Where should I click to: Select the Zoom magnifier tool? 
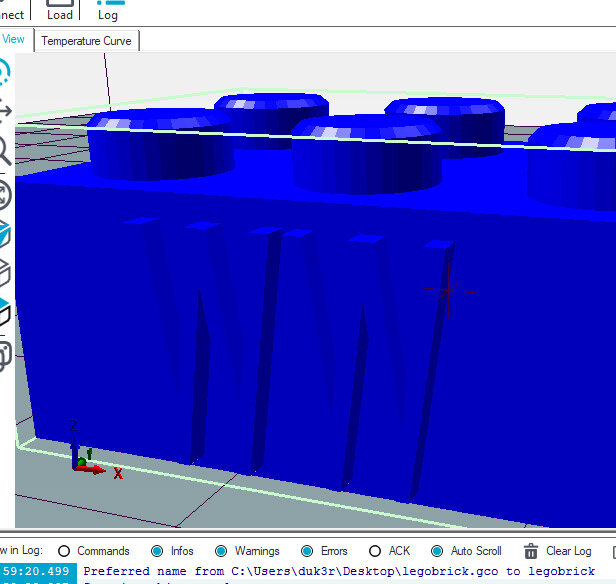click(4, 151)
